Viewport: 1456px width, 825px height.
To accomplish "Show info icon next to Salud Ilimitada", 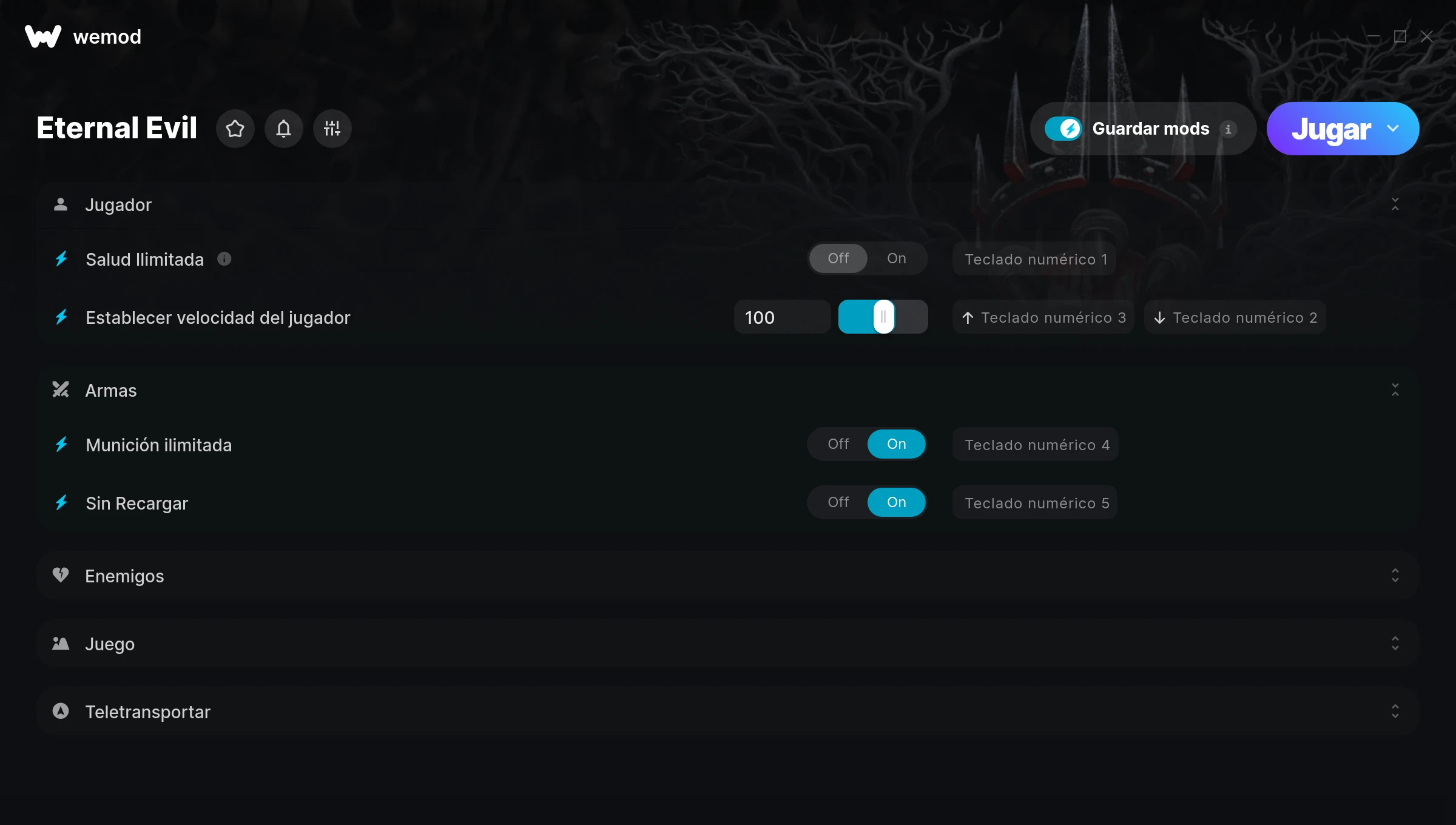I will tap(224, 259).
